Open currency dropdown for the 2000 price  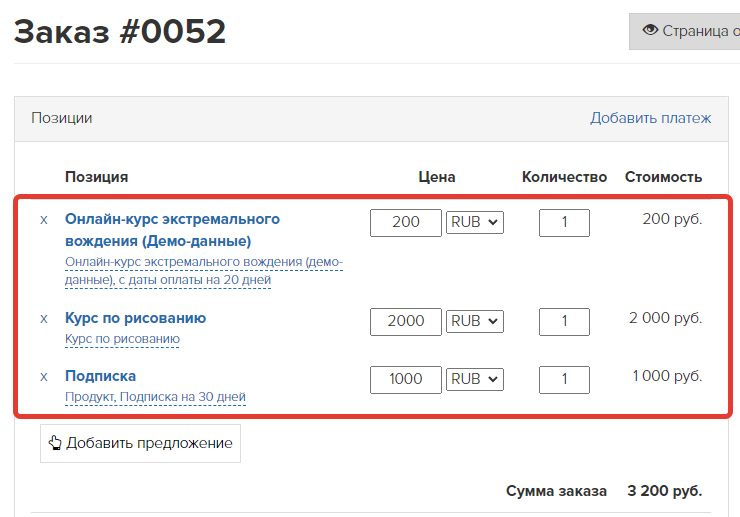(x=475, y=322)
